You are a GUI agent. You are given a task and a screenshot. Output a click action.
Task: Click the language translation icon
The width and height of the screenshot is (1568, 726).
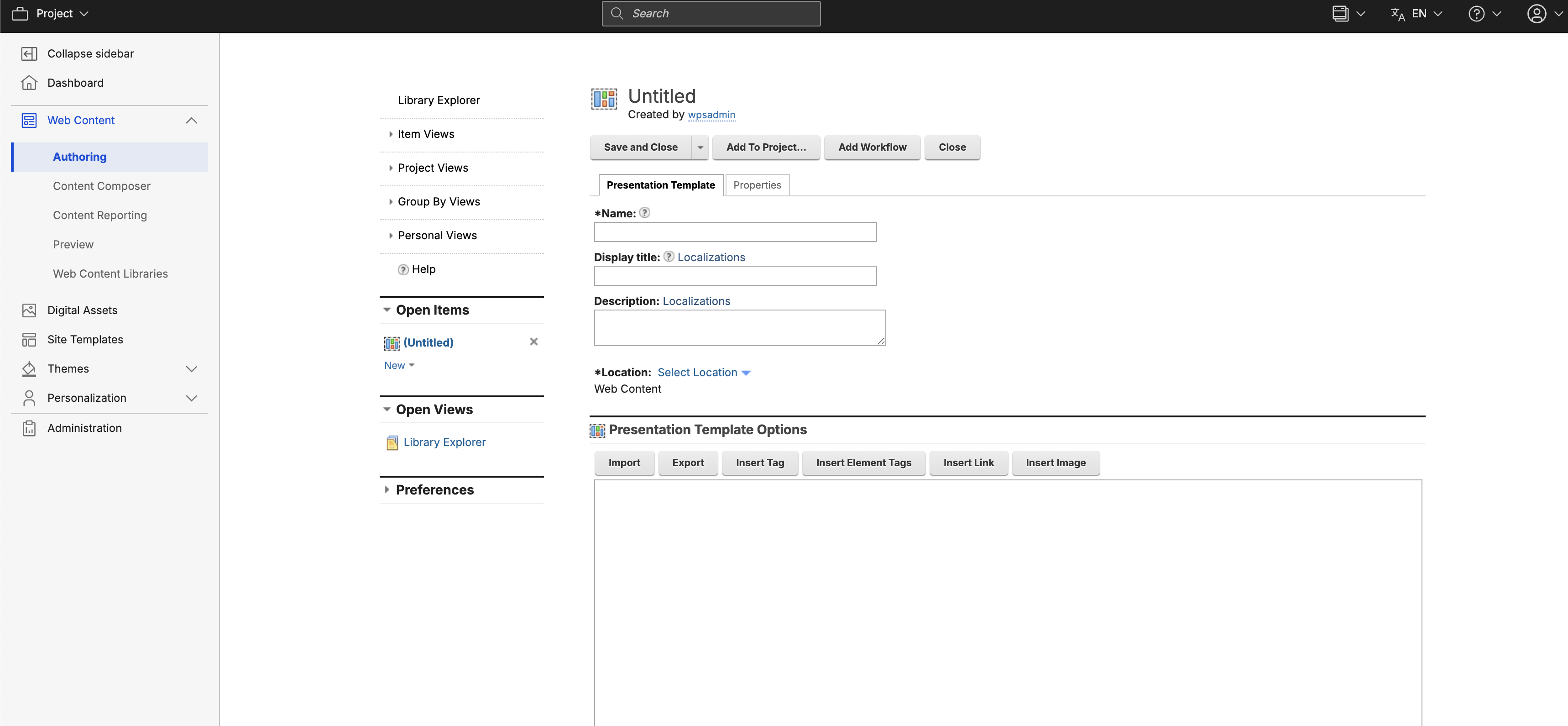pos(1398,13)
